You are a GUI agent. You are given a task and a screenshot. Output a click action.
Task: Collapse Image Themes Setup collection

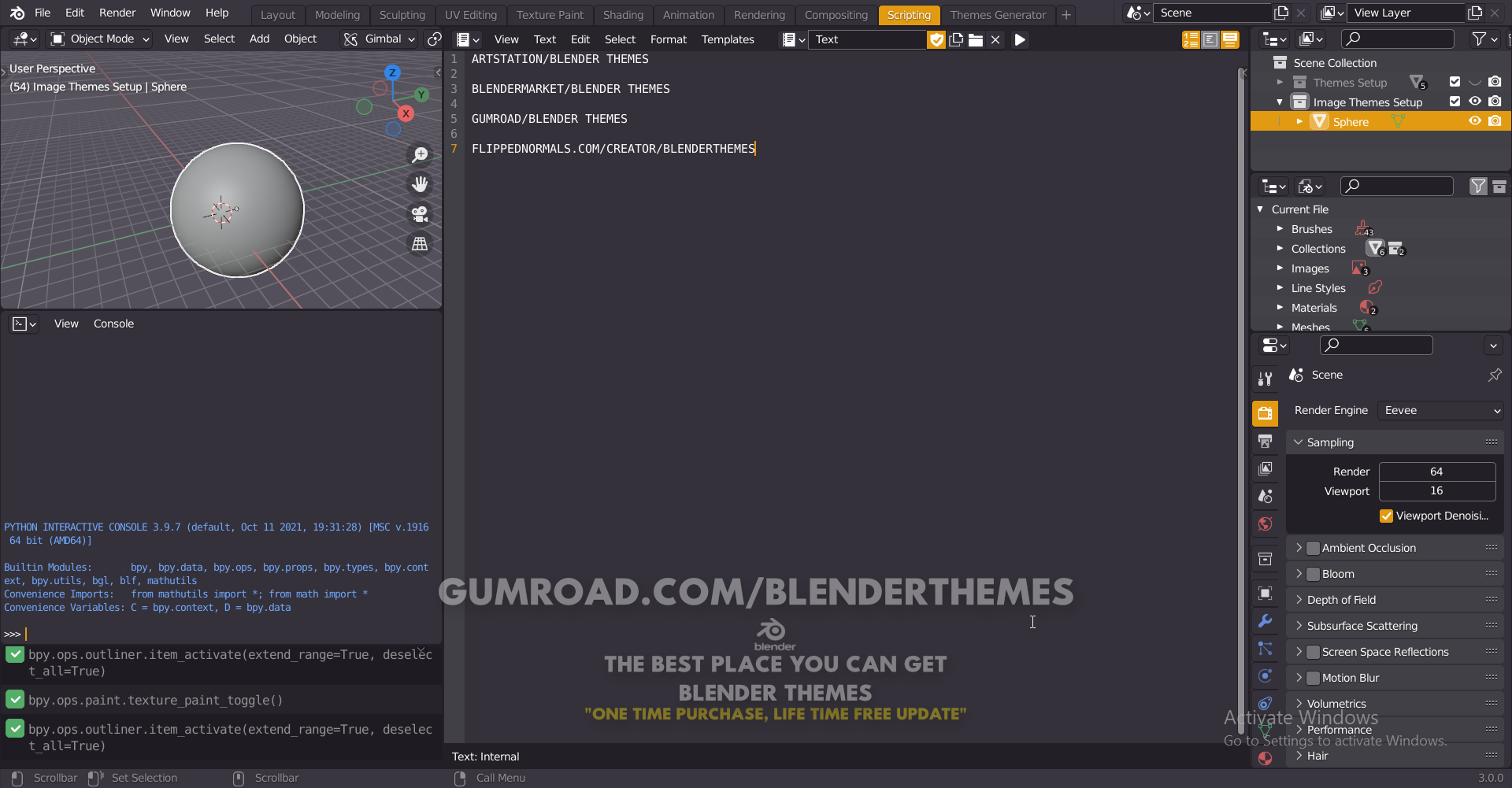[x=1280, y=102]
